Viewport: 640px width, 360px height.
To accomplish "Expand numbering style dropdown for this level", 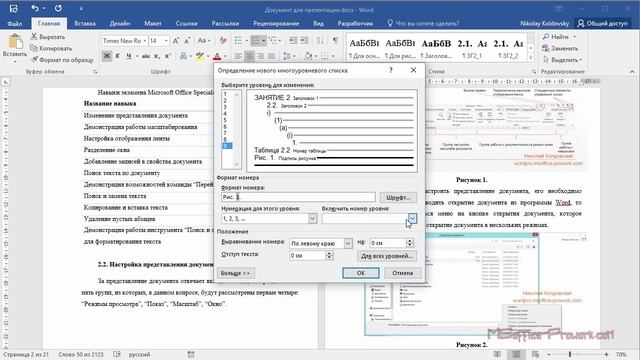I will (x=312, y=219).
